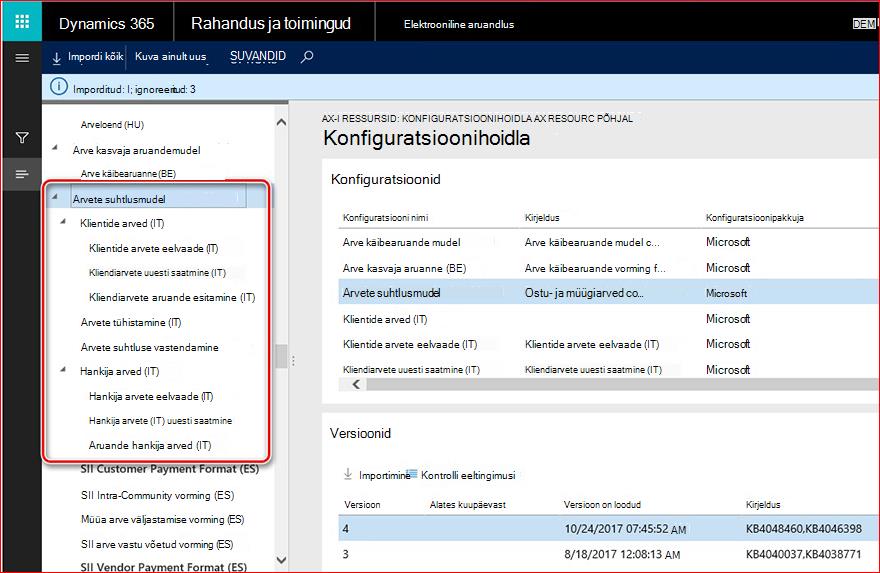Click the company code in header corner

click(864, 24)
